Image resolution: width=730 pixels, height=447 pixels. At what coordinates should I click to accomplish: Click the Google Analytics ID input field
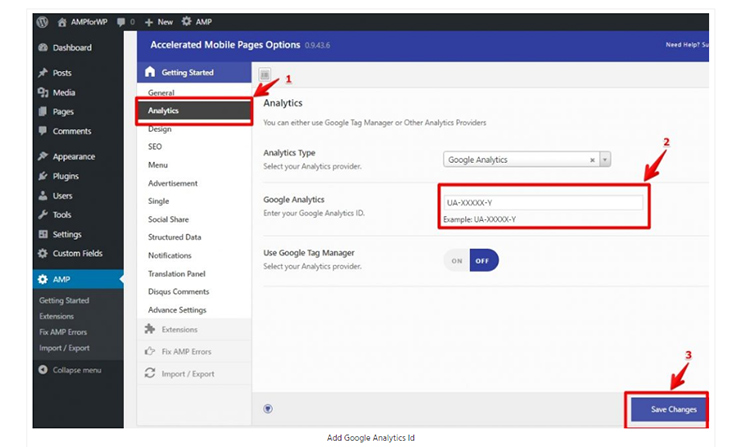[x=543, y=202]
